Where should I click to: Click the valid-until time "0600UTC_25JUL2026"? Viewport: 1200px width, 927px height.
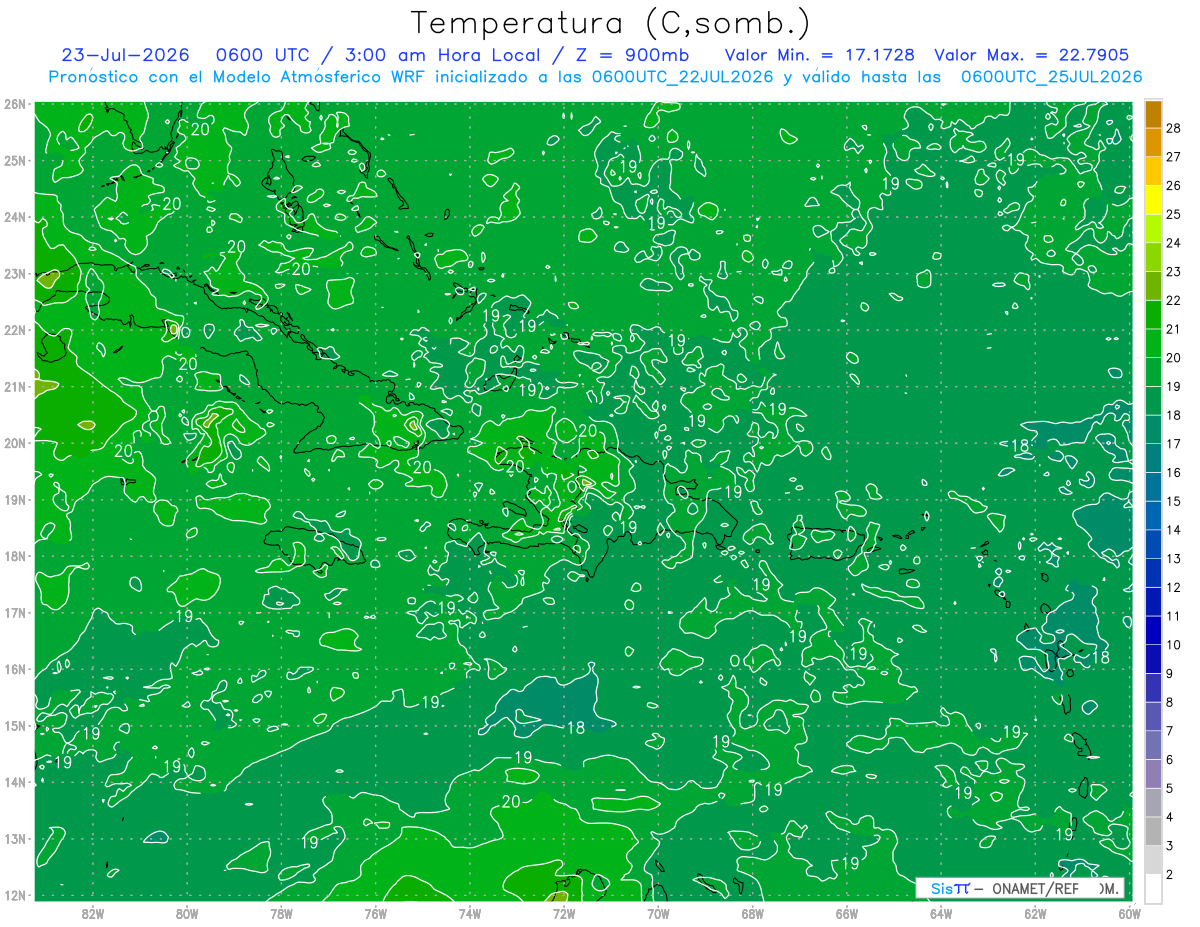coord(1051,77)
